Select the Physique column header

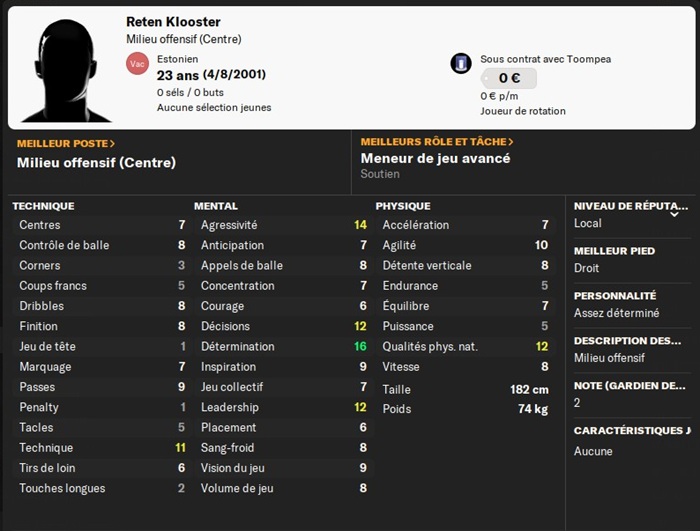[403, 206]
